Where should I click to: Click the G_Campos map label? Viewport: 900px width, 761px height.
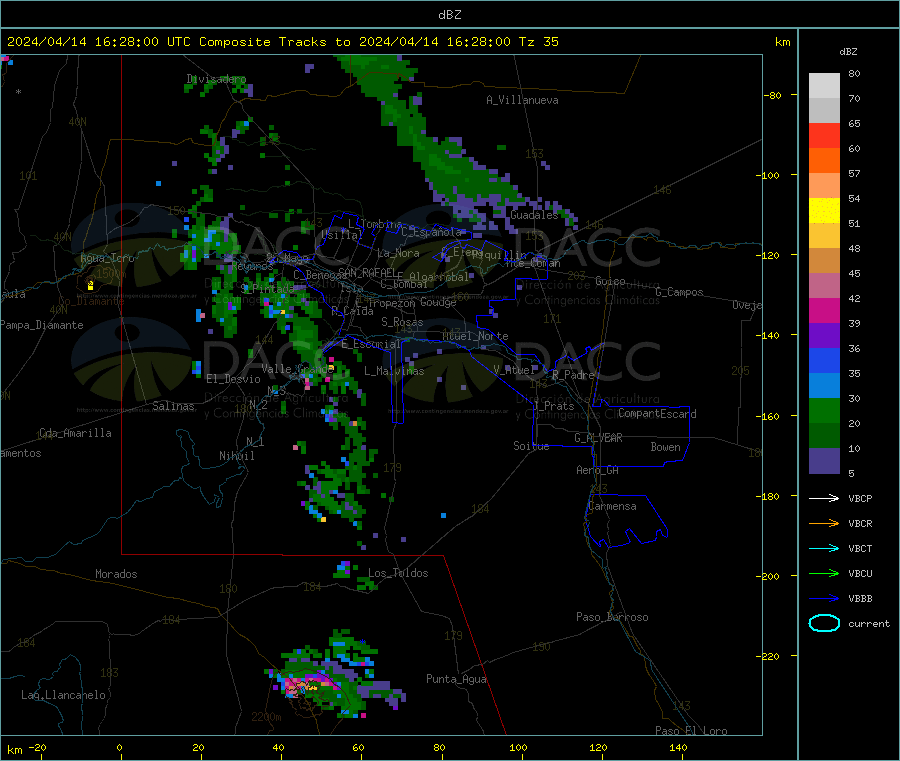coord(679,292)
